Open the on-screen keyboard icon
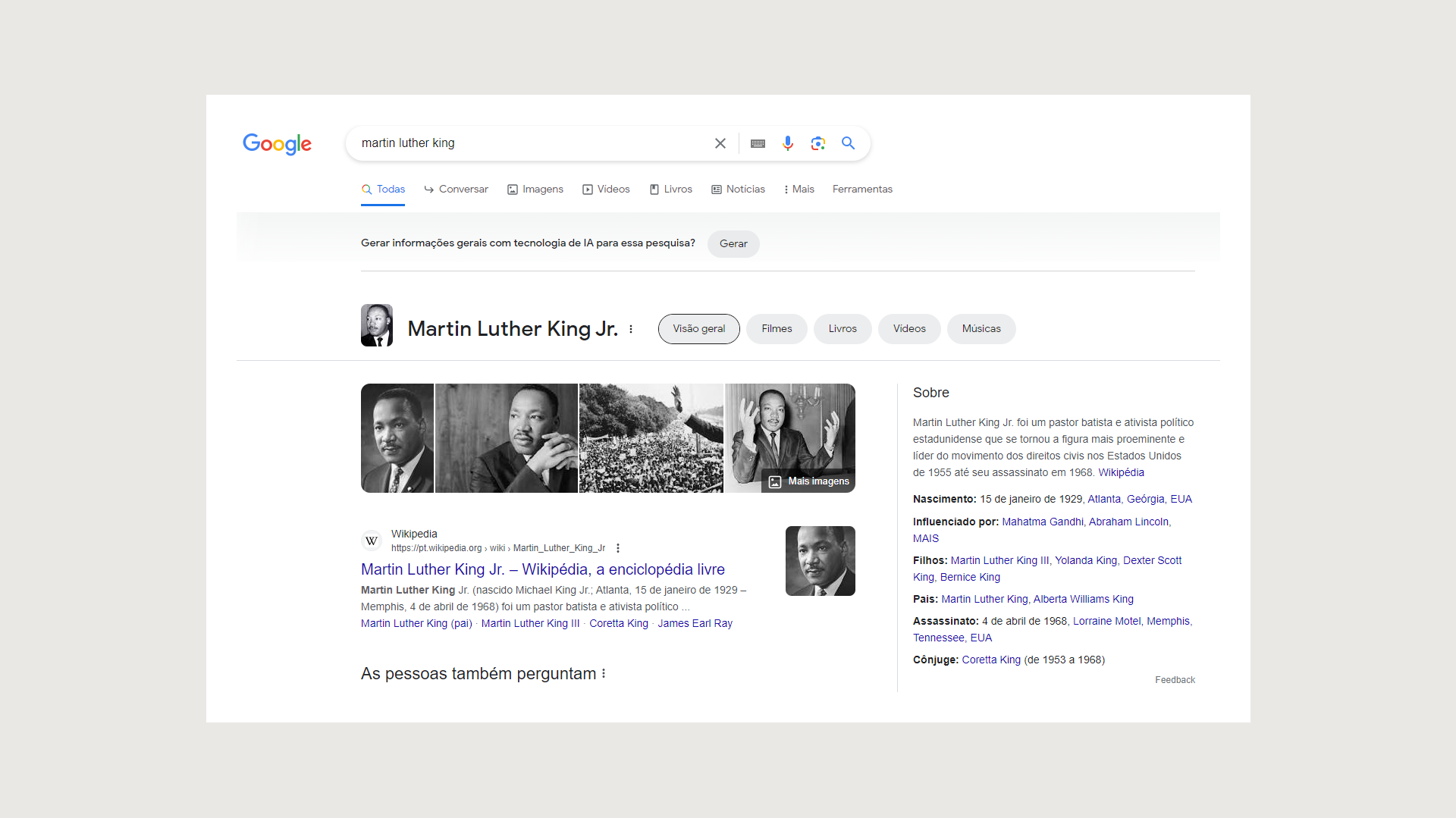The width and height of the screenshot is (1456, 818). 758,143
